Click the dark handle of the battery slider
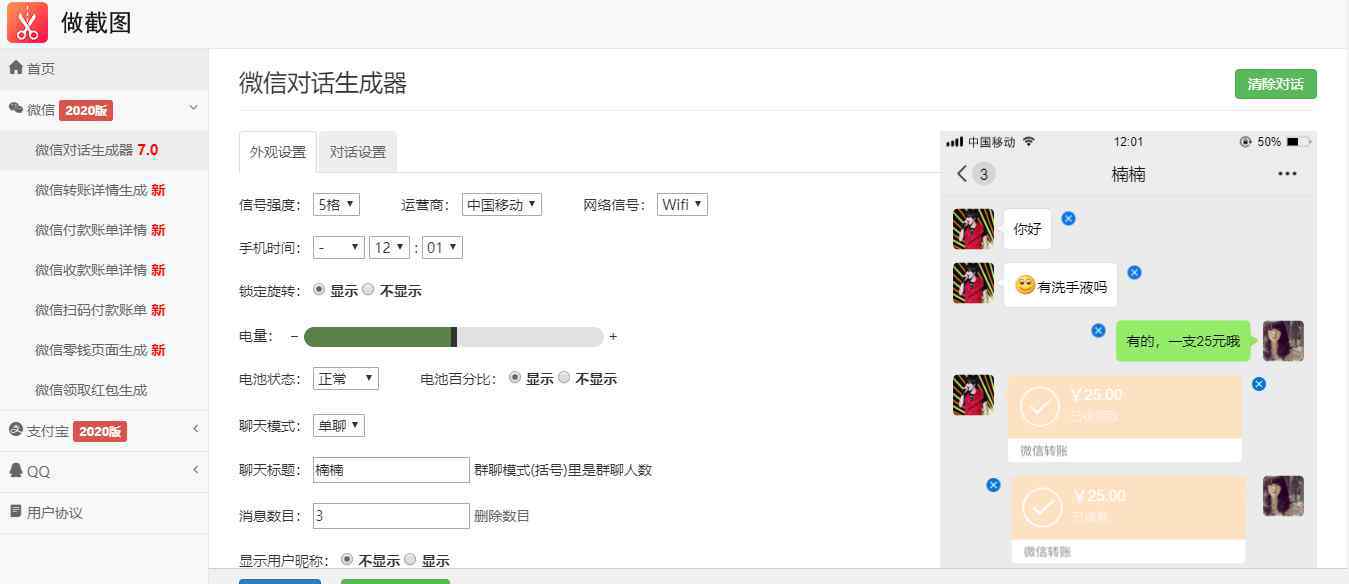Screen dimensions: 1349x584 coord(454,337)
